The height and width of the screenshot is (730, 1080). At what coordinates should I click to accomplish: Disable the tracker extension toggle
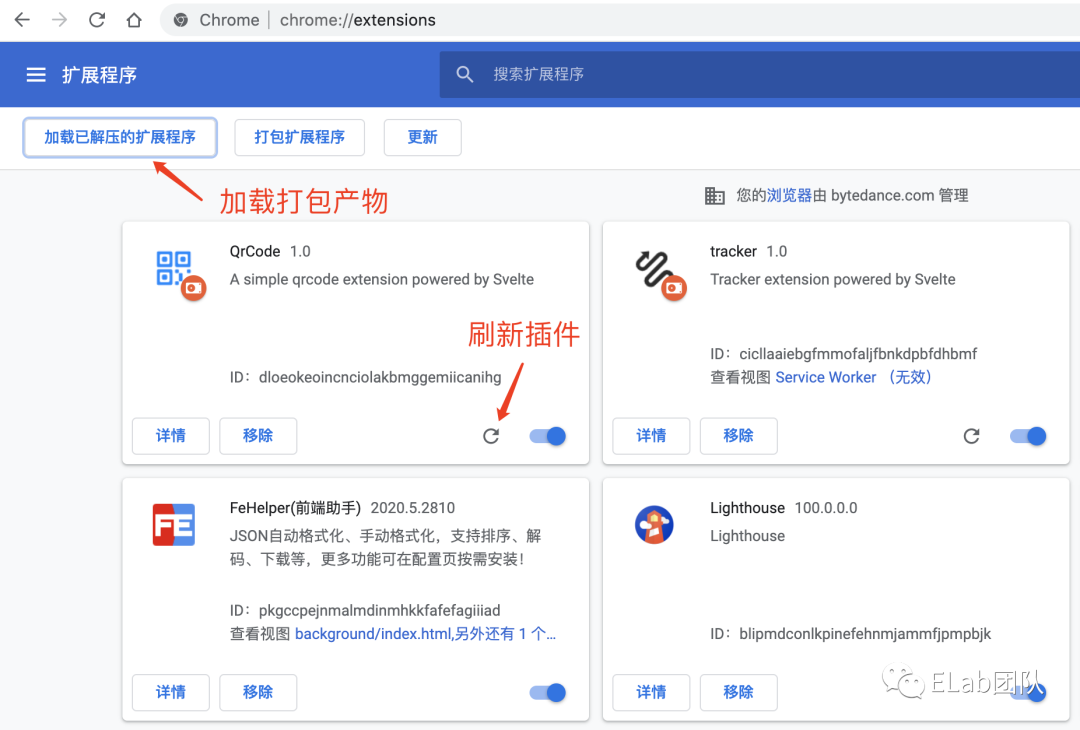click(1028, 436)
